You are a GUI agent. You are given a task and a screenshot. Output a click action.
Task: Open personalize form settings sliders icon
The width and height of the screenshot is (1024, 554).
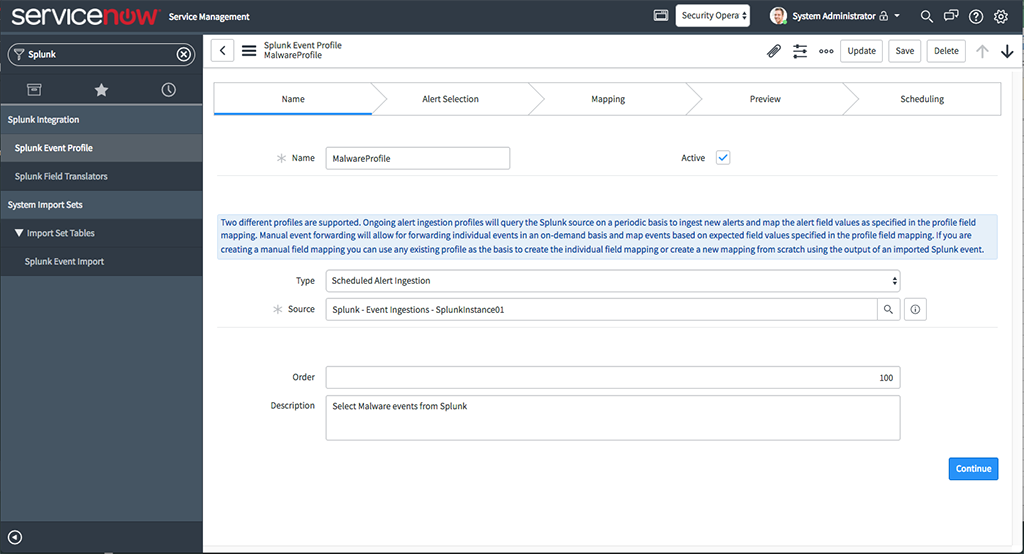pos(800,50)
